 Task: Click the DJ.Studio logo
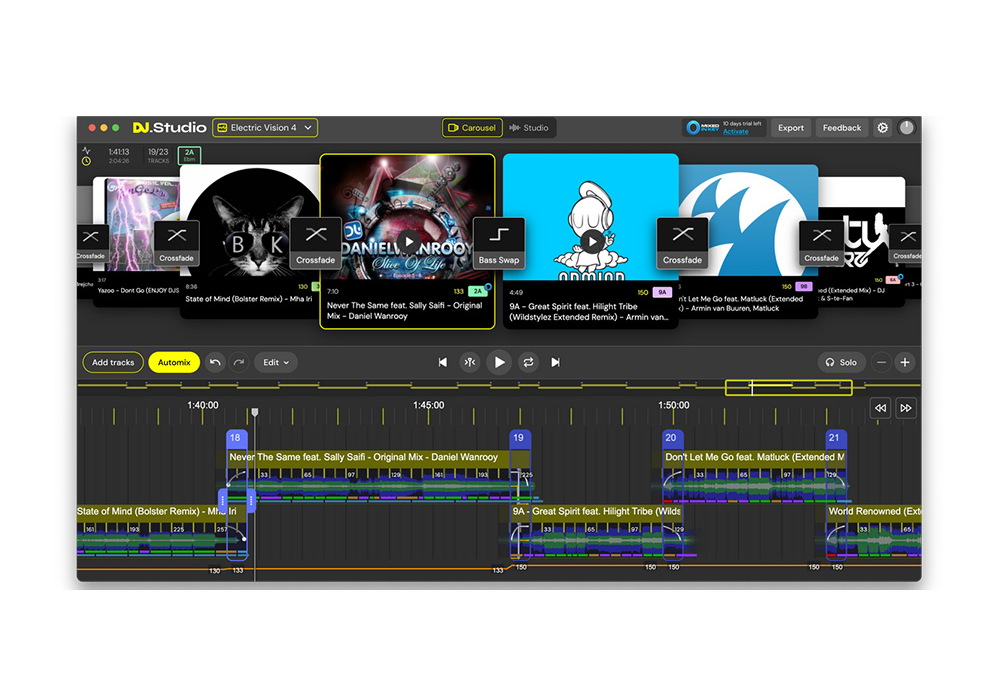pyautogui.click(x=169, y=128)
